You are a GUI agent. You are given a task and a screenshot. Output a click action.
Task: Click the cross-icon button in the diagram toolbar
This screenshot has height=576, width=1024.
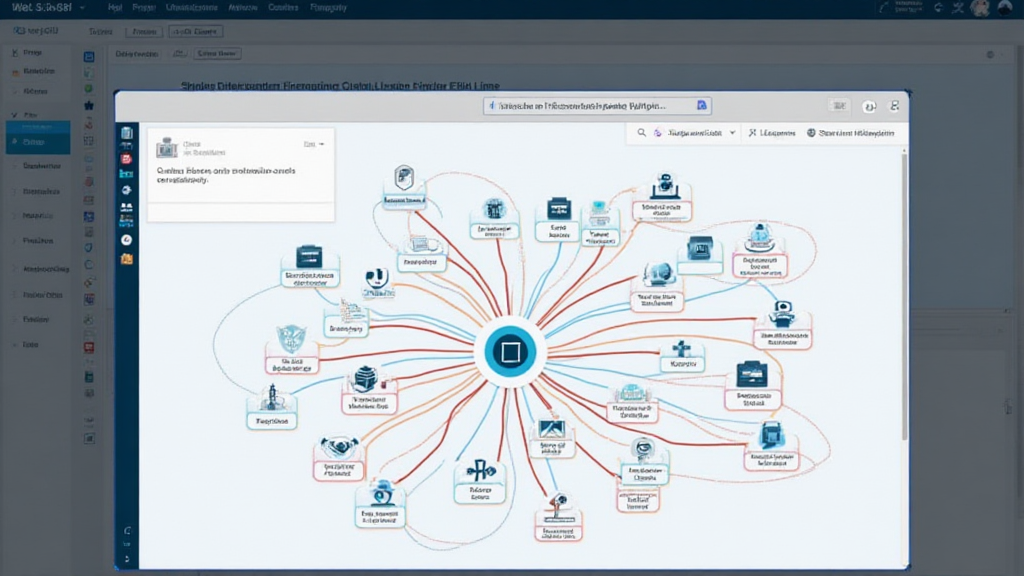pos(751,132)
